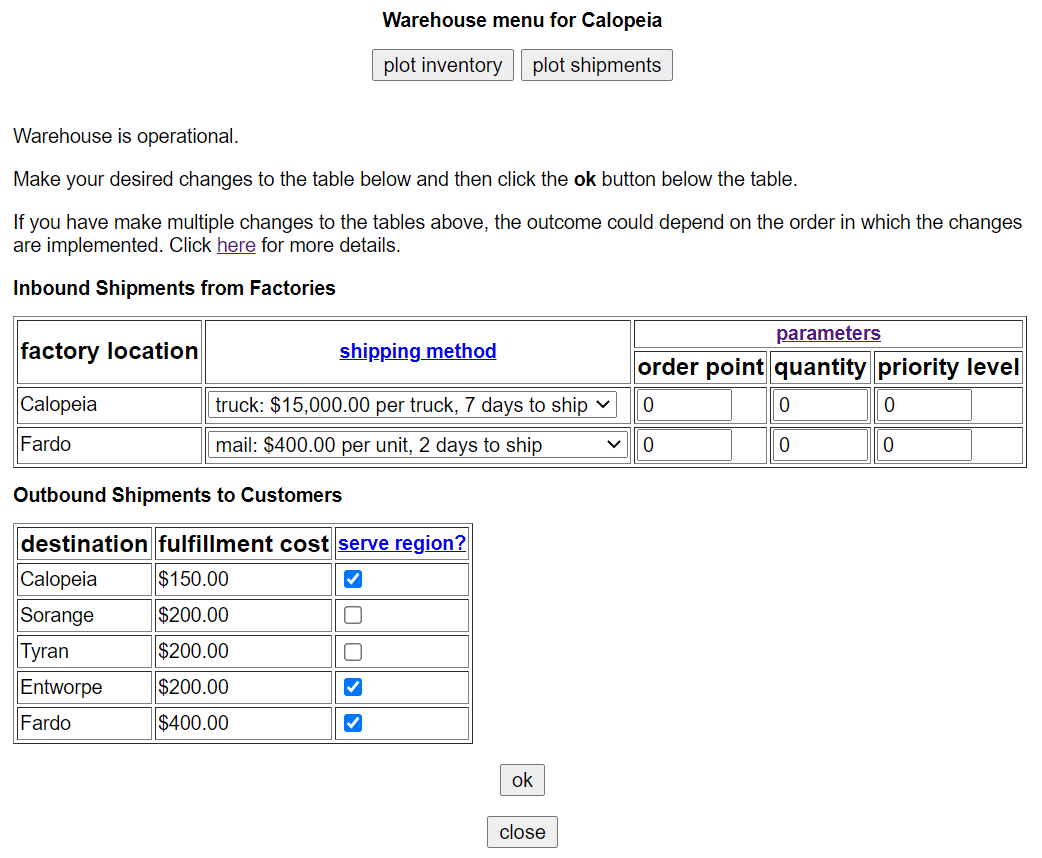Click the plot inventory button
The height and width of the screenshot is (858, 1042).
(443, 65)
